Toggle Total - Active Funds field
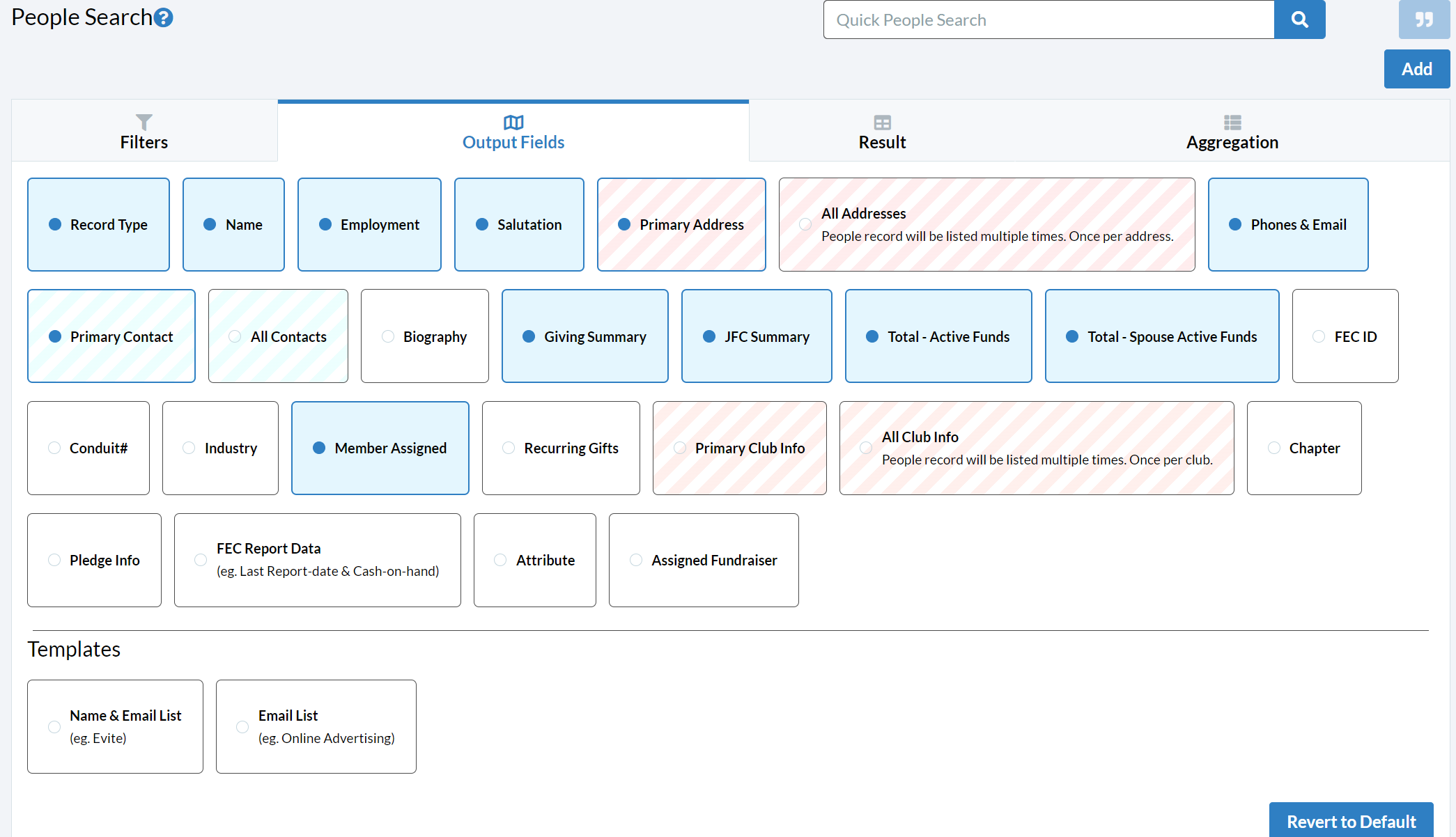 tap(938, 336)
